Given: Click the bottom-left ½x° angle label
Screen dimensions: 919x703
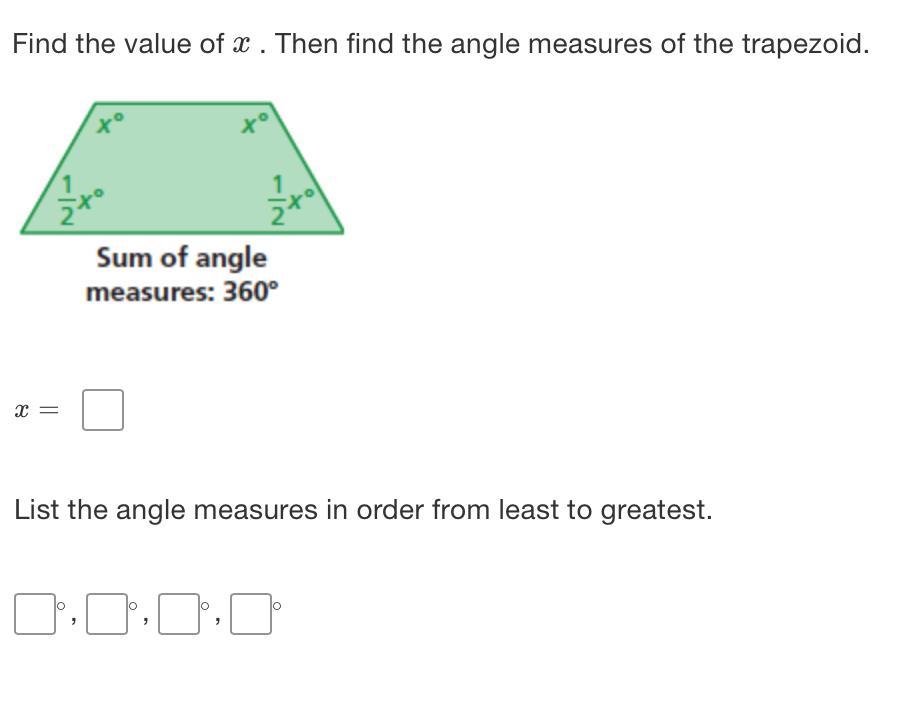Looking at the screenshot, I should coord(78,200).
